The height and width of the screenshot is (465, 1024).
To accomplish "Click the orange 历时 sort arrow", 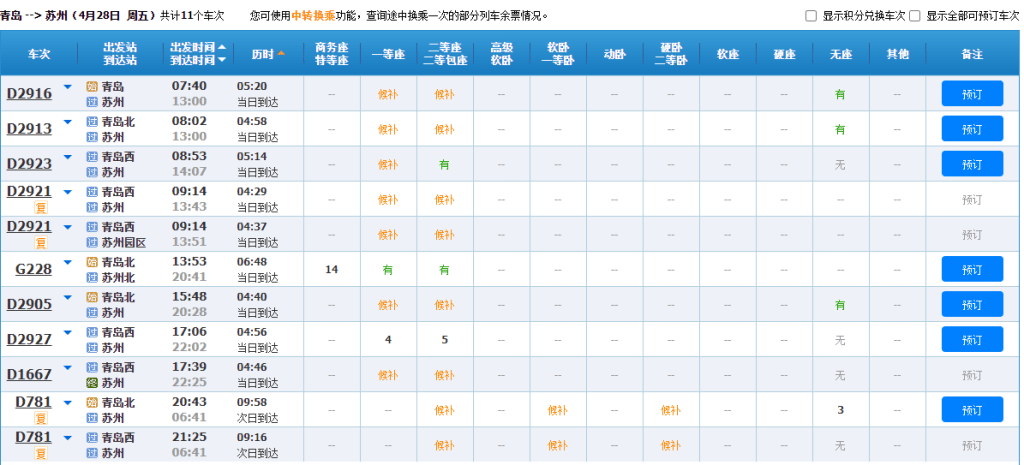I will 281,53.
